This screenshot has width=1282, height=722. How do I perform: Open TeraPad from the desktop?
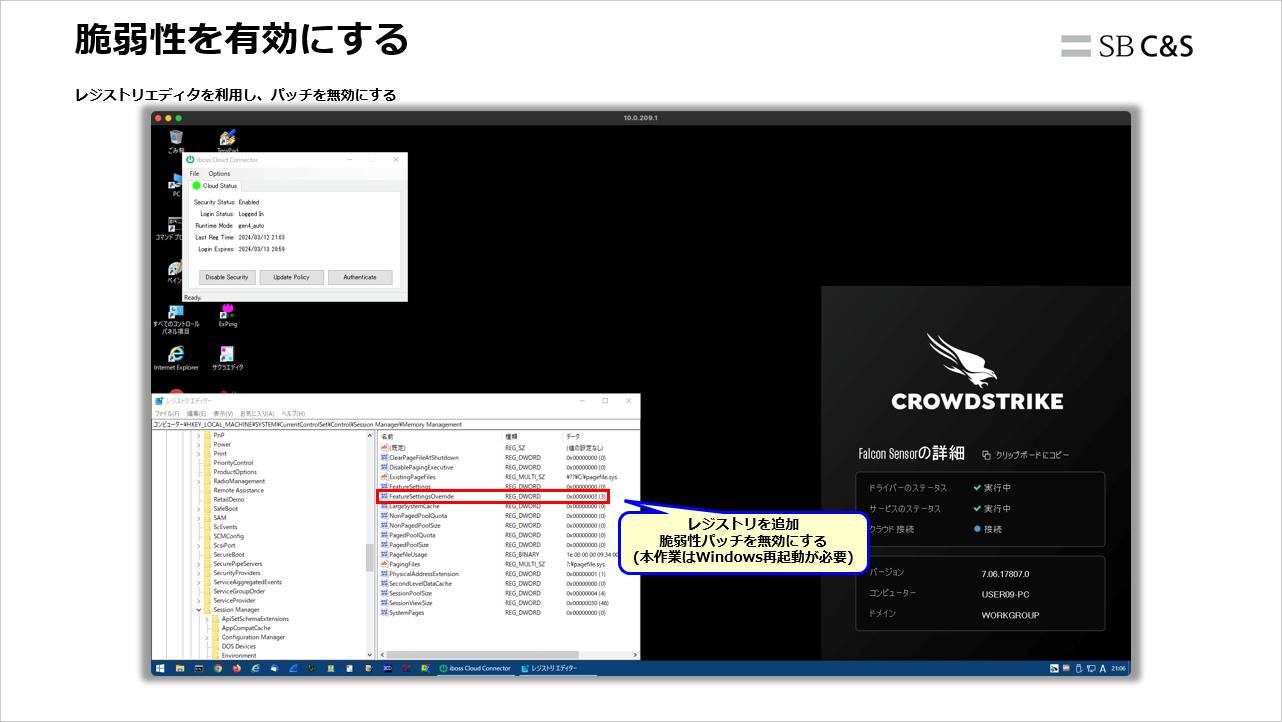pyautogui.click(x=225, y=135)
